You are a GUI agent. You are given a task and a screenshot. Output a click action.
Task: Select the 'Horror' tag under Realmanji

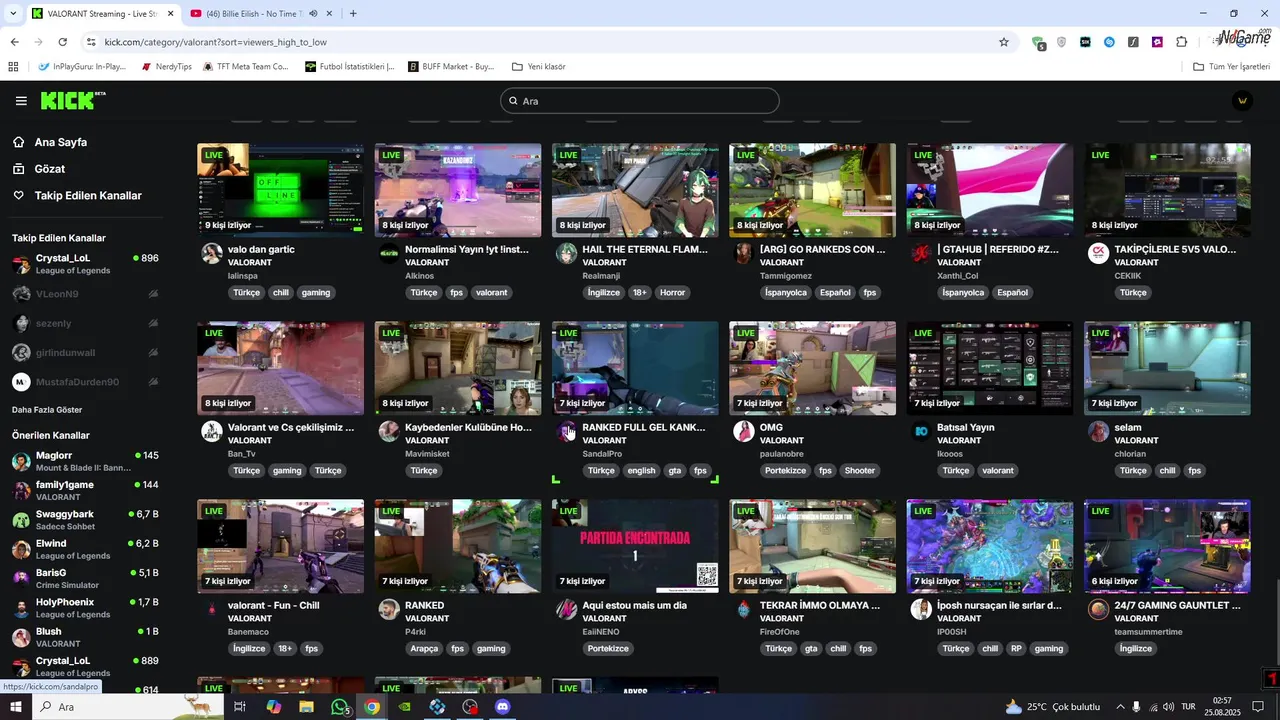tap(672, 293)
